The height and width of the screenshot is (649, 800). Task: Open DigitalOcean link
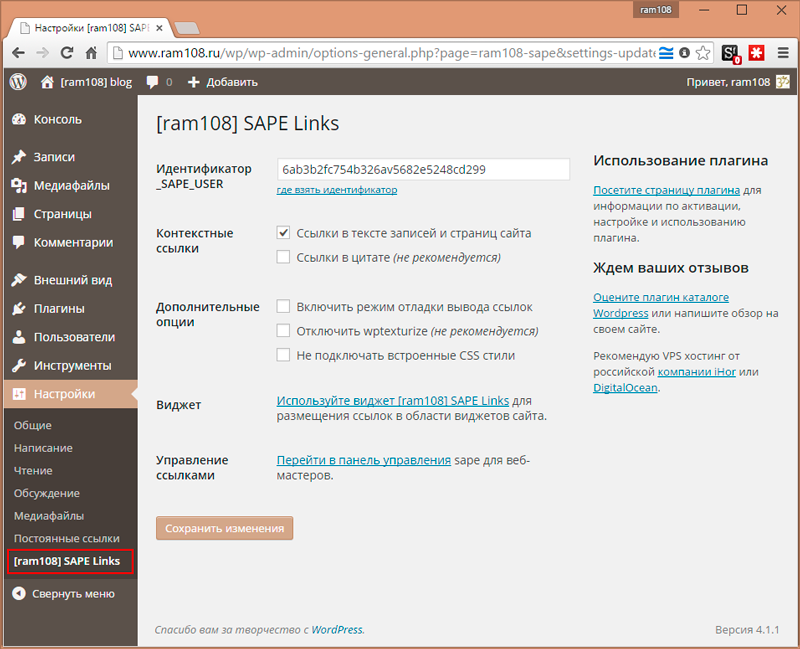pyautogui.click(x=625, y=388)
